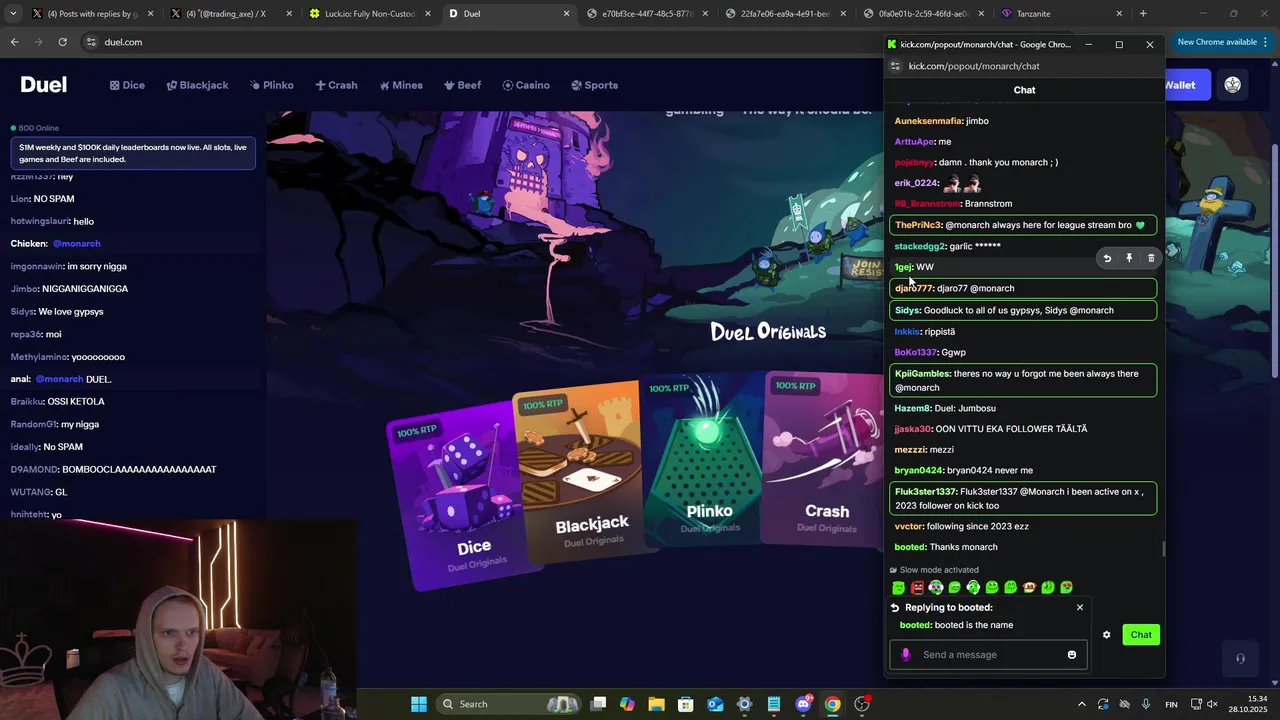Close the Duel browser tab
Screen dimensions: 1280x720
[x=567, y=14]
